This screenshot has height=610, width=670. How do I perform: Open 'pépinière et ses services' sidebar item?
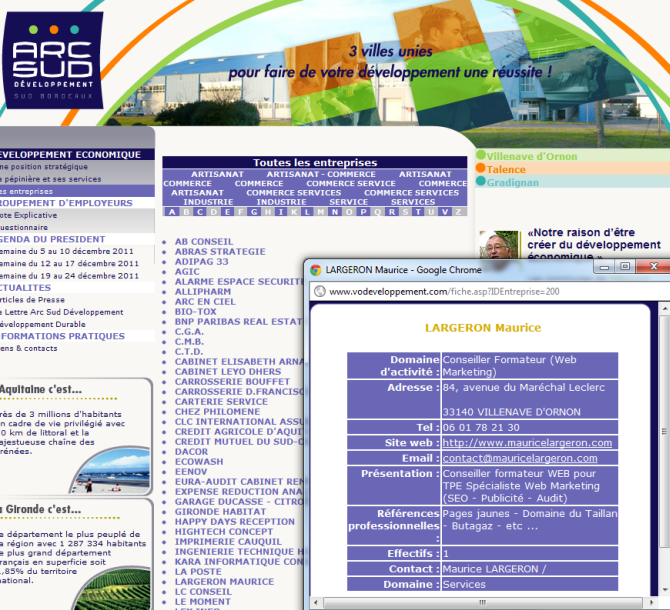(x=51, y=179)
